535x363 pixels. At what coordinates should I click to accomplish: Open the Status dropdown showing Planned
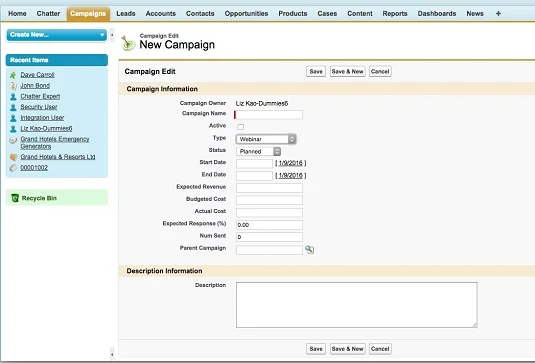[x=258, y=151]
